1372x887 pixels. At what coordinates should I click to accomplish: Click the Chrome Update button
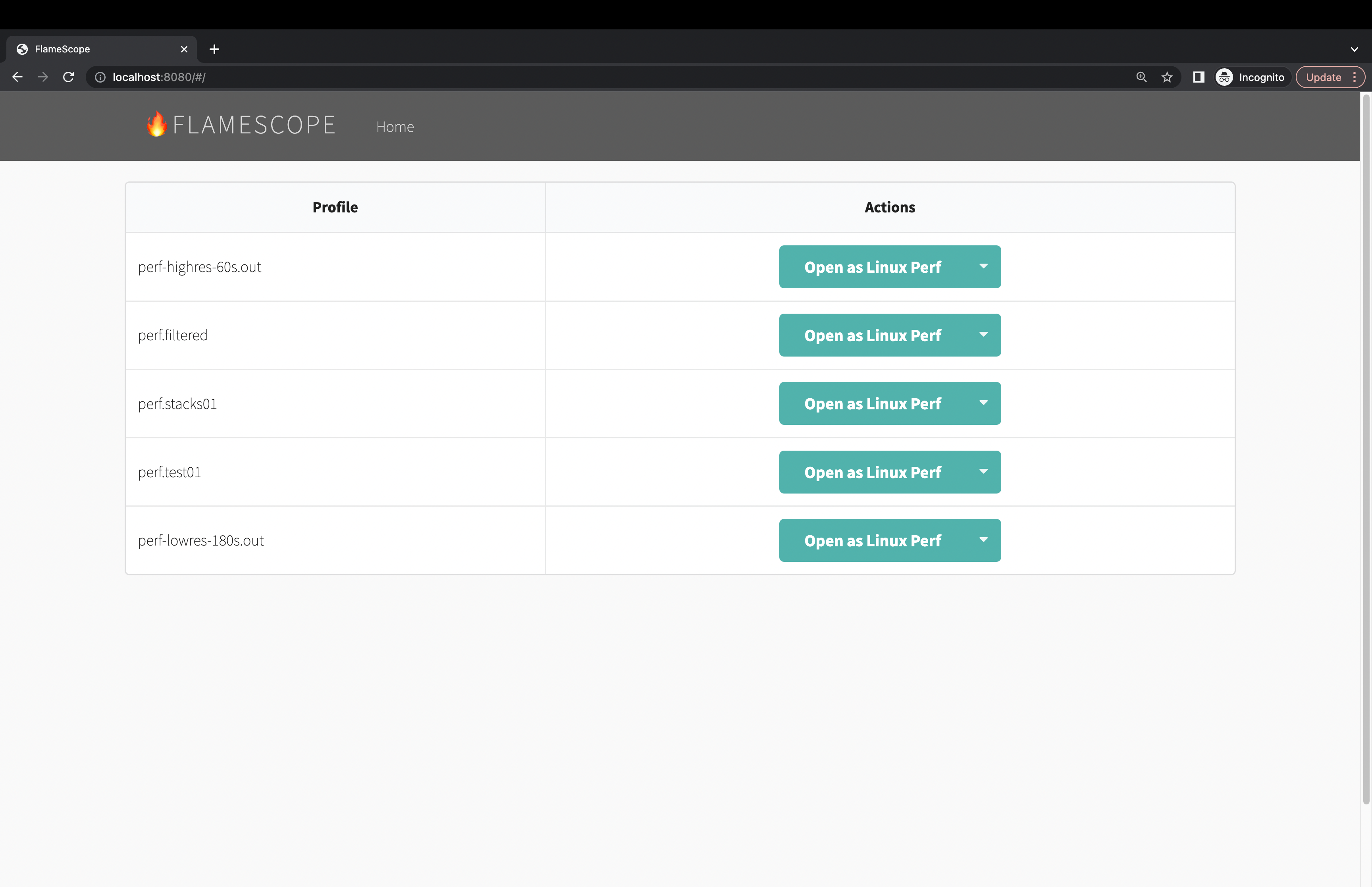[1323, 77]
